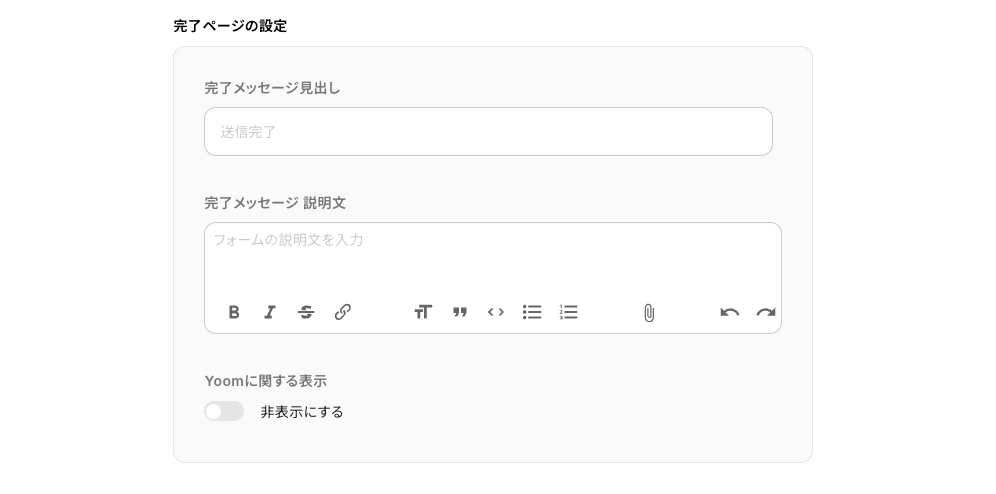996x494 pixels.
Task: Apply strikethrough formatting
Action: (306, 312)
